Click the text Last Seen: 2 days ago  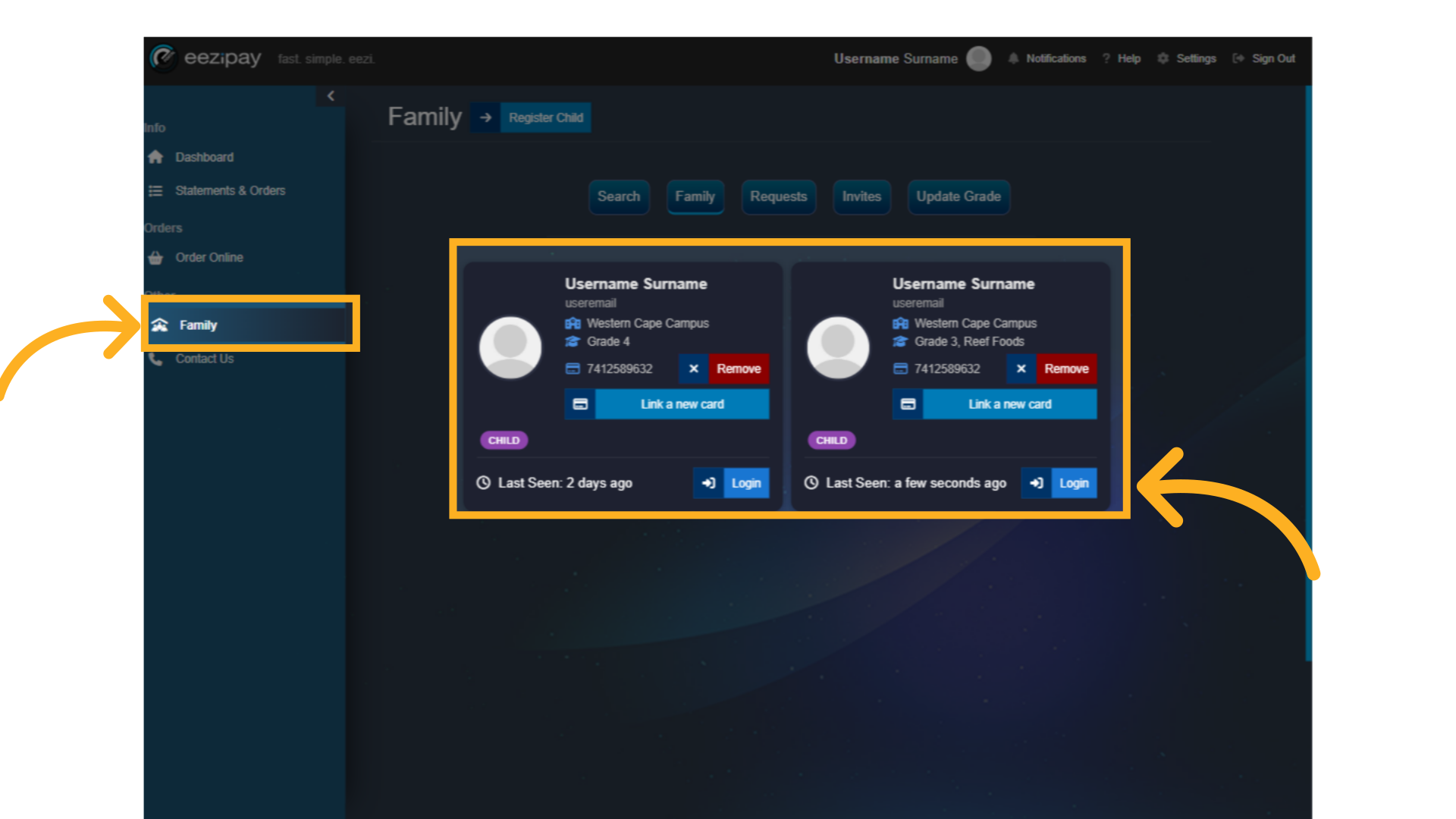tap(565, 483)
